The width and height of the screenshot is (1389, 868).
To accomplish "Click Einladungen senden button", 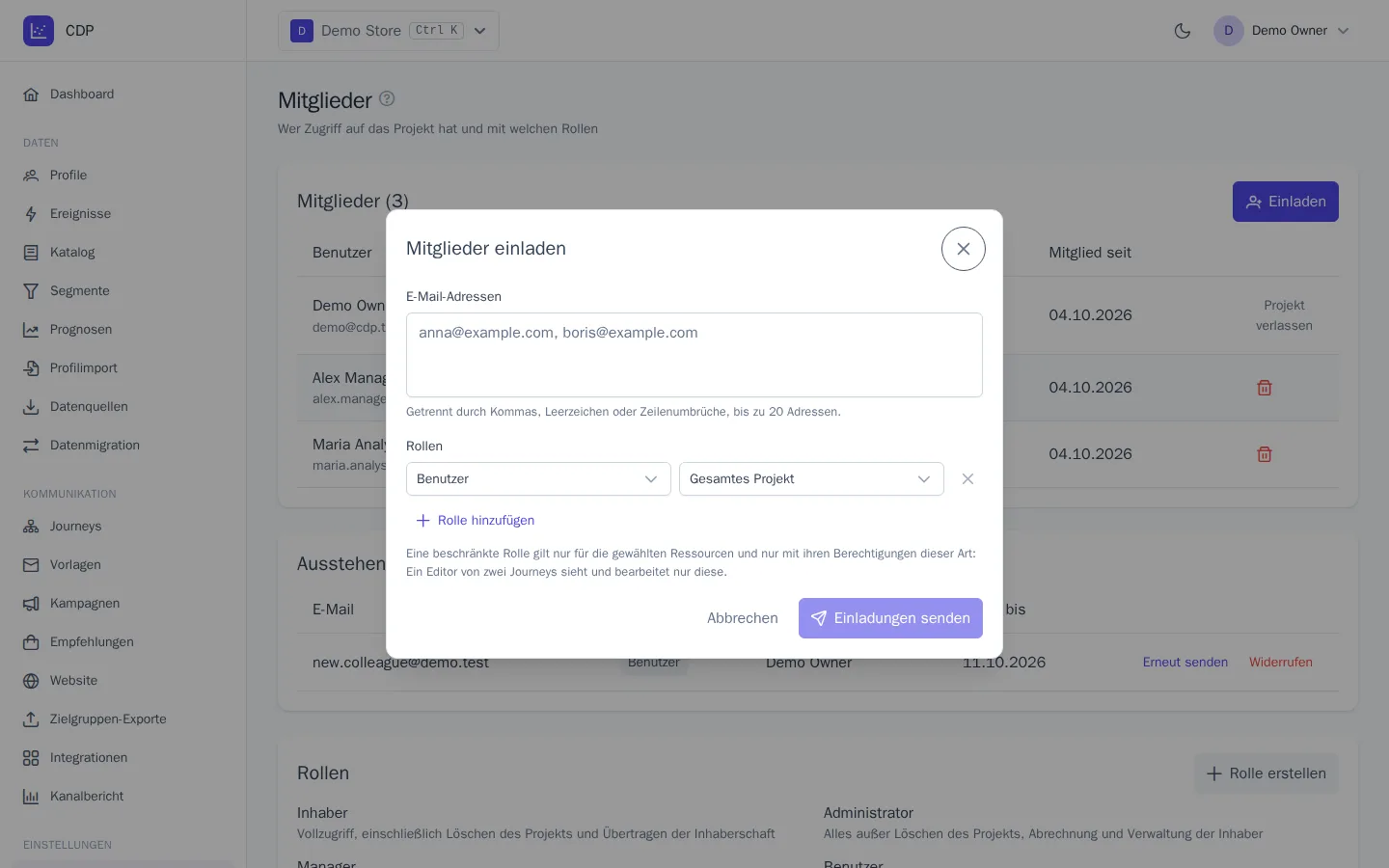I will (x=890, y=618).
